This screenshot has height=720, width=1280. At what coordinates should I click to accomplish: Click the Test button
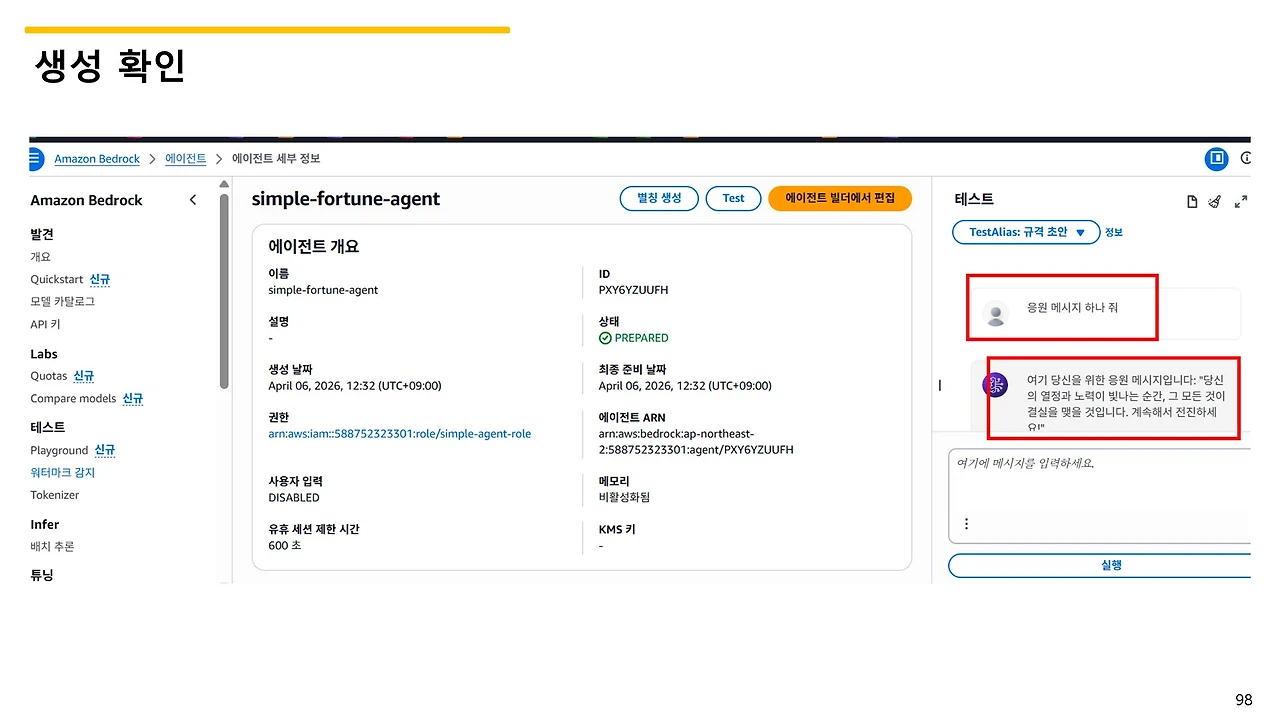(x=733, y=198)
